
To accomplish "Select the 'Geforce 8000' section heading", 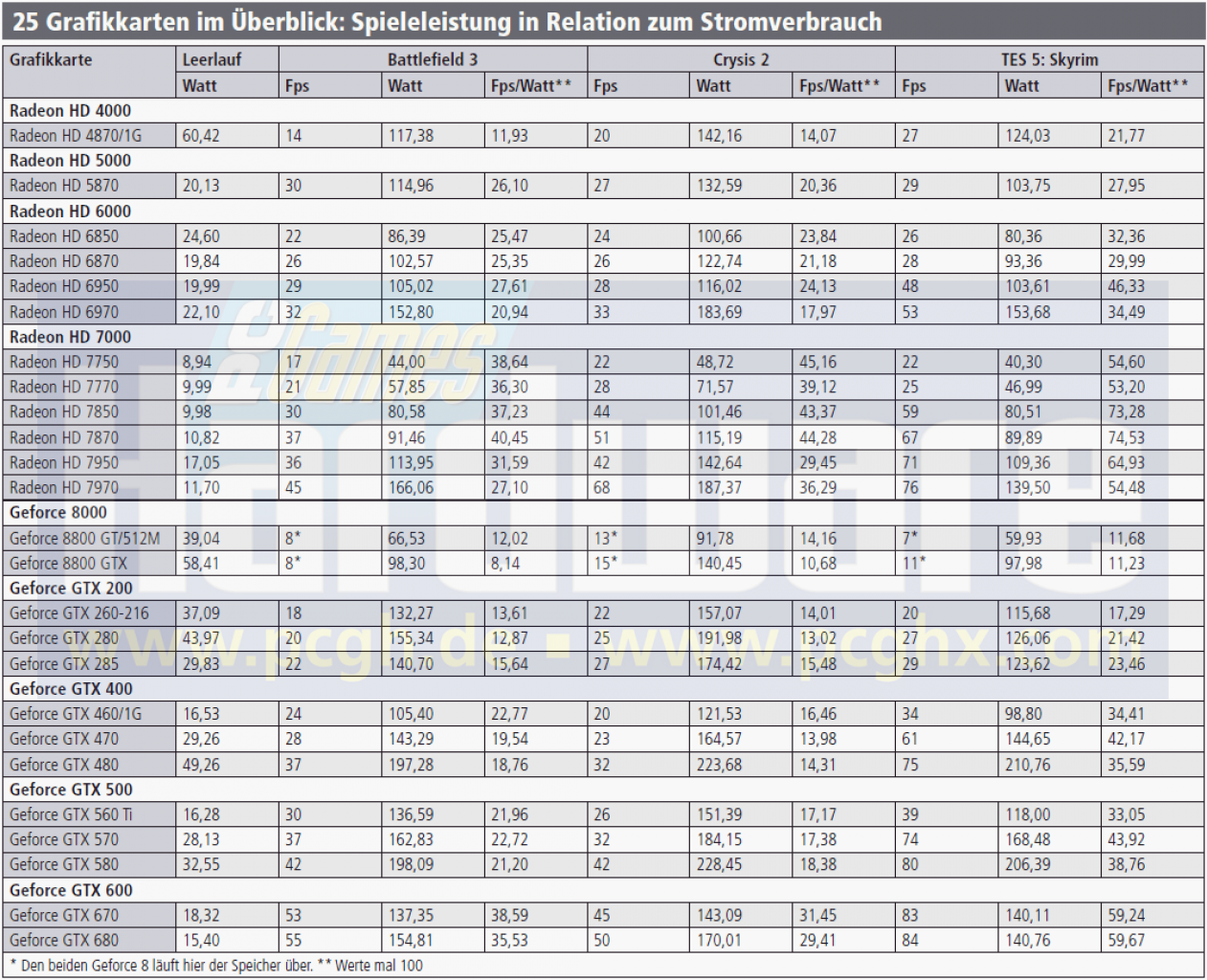I will [x=58, y=512].
